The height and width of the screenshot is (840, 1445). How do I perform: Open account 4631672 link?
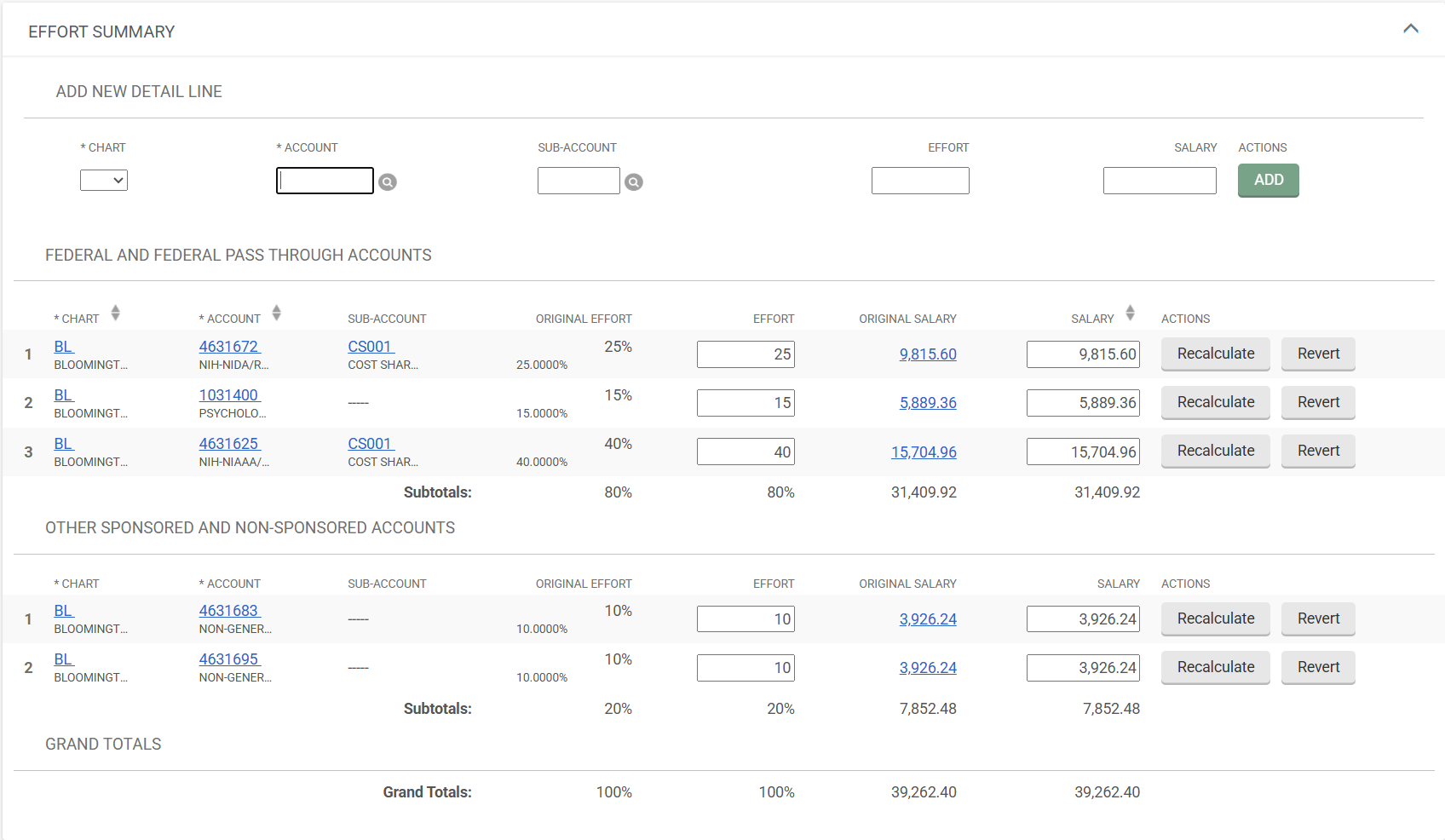228,347
